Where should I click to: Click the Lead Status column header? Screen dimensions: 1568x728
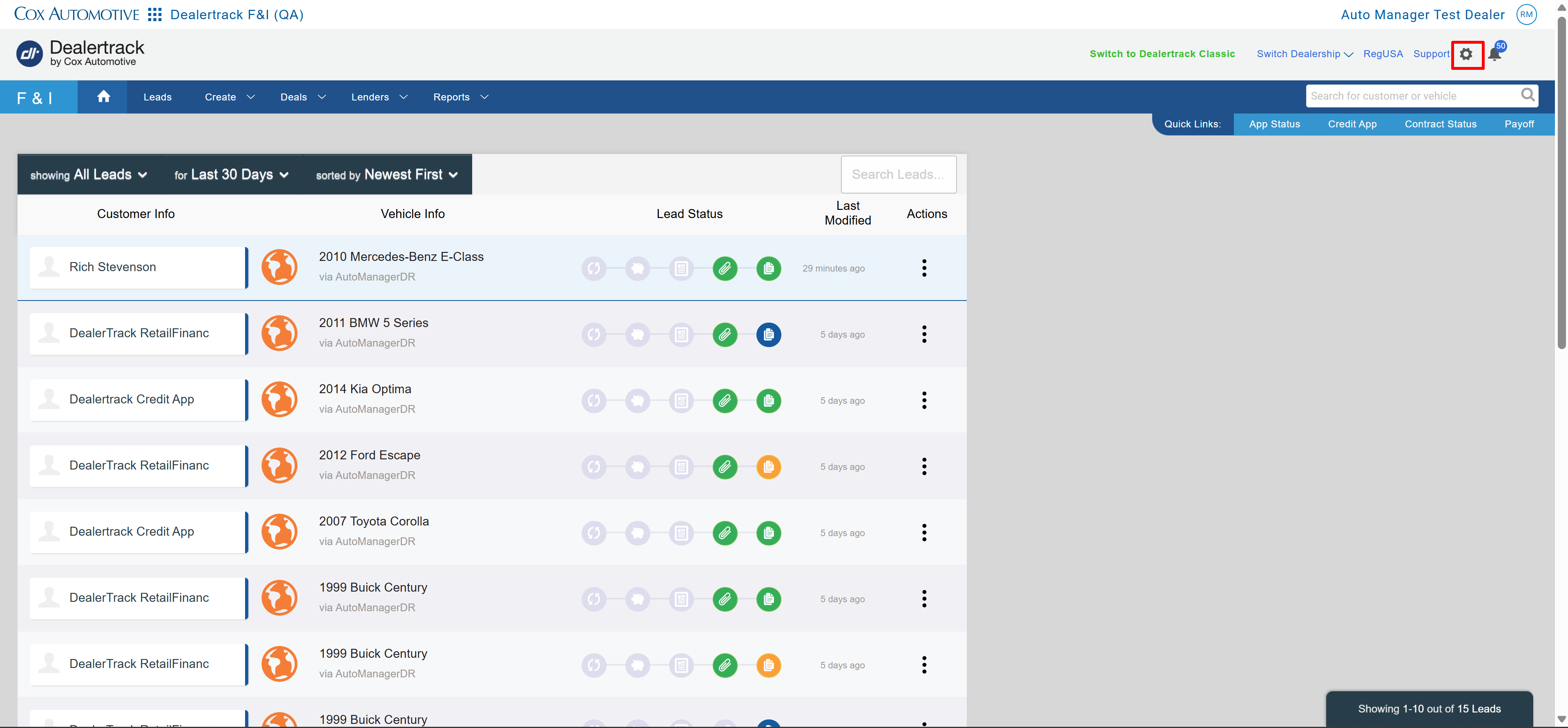[x=689, y=214]
